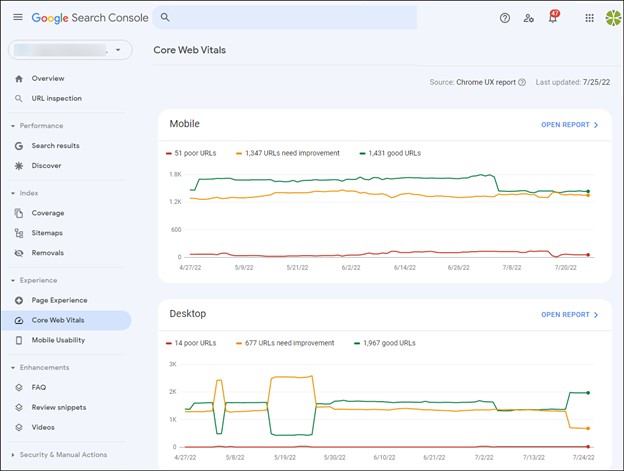The height and width of the screenshot is (471, 624).
Task: Click the Discover asterisk icon
Action: (19, 165)
